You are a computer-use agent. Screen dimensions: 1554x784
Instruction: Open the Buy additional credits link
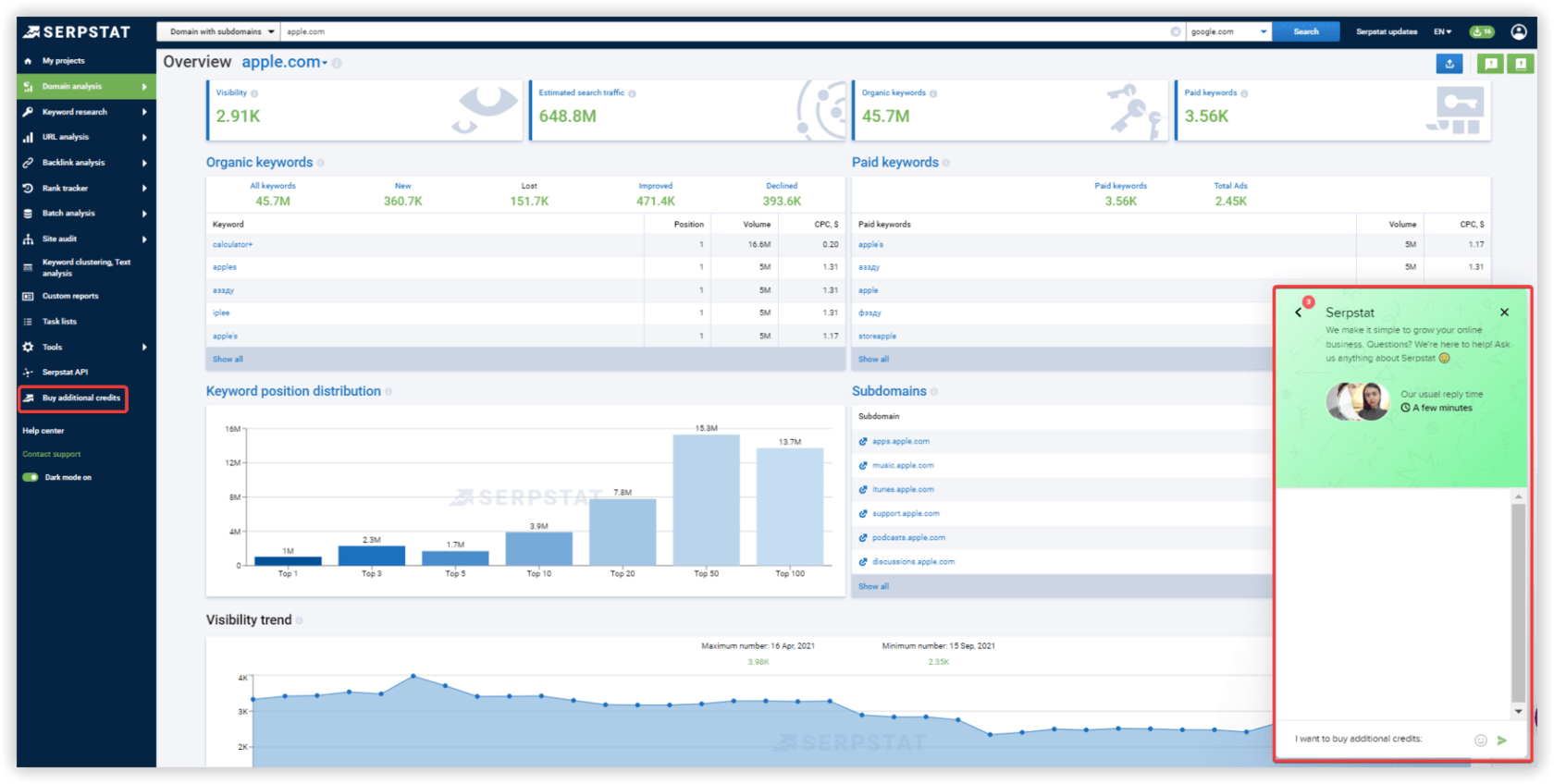(80, 398)
